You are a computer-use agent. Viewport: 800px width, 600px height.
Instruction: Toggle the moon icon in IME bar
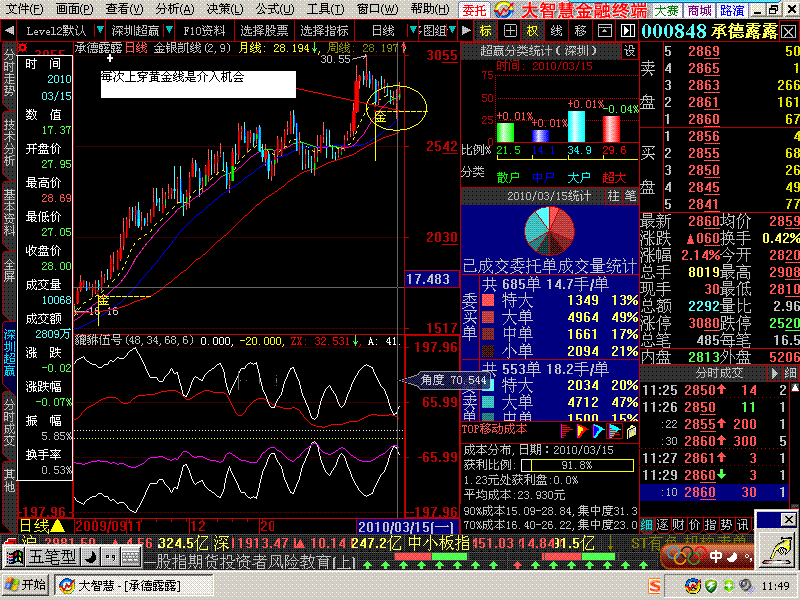click(x=732, y=557)
